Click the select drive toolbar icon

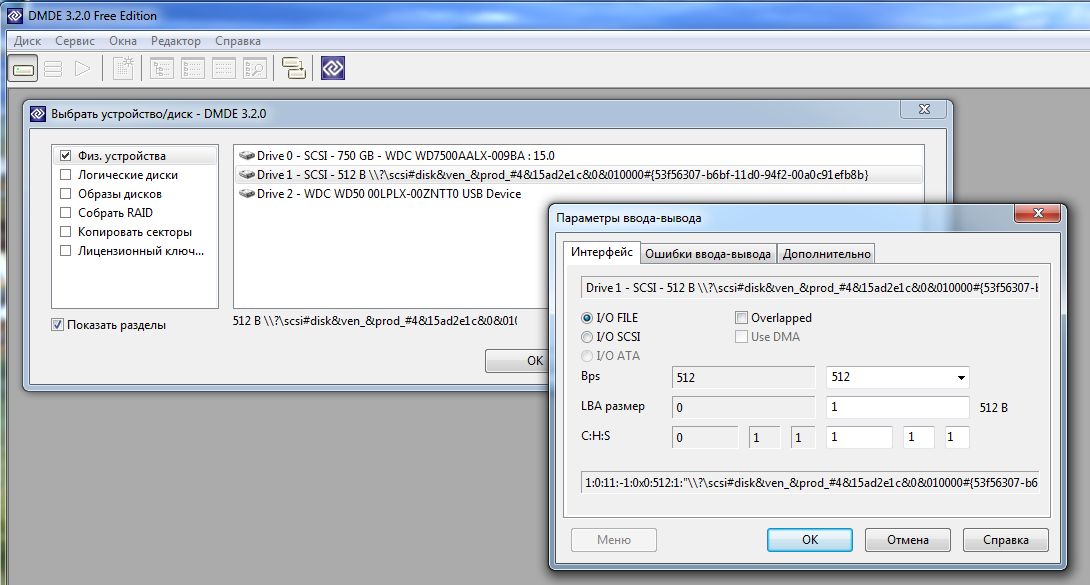click(24, 68)
